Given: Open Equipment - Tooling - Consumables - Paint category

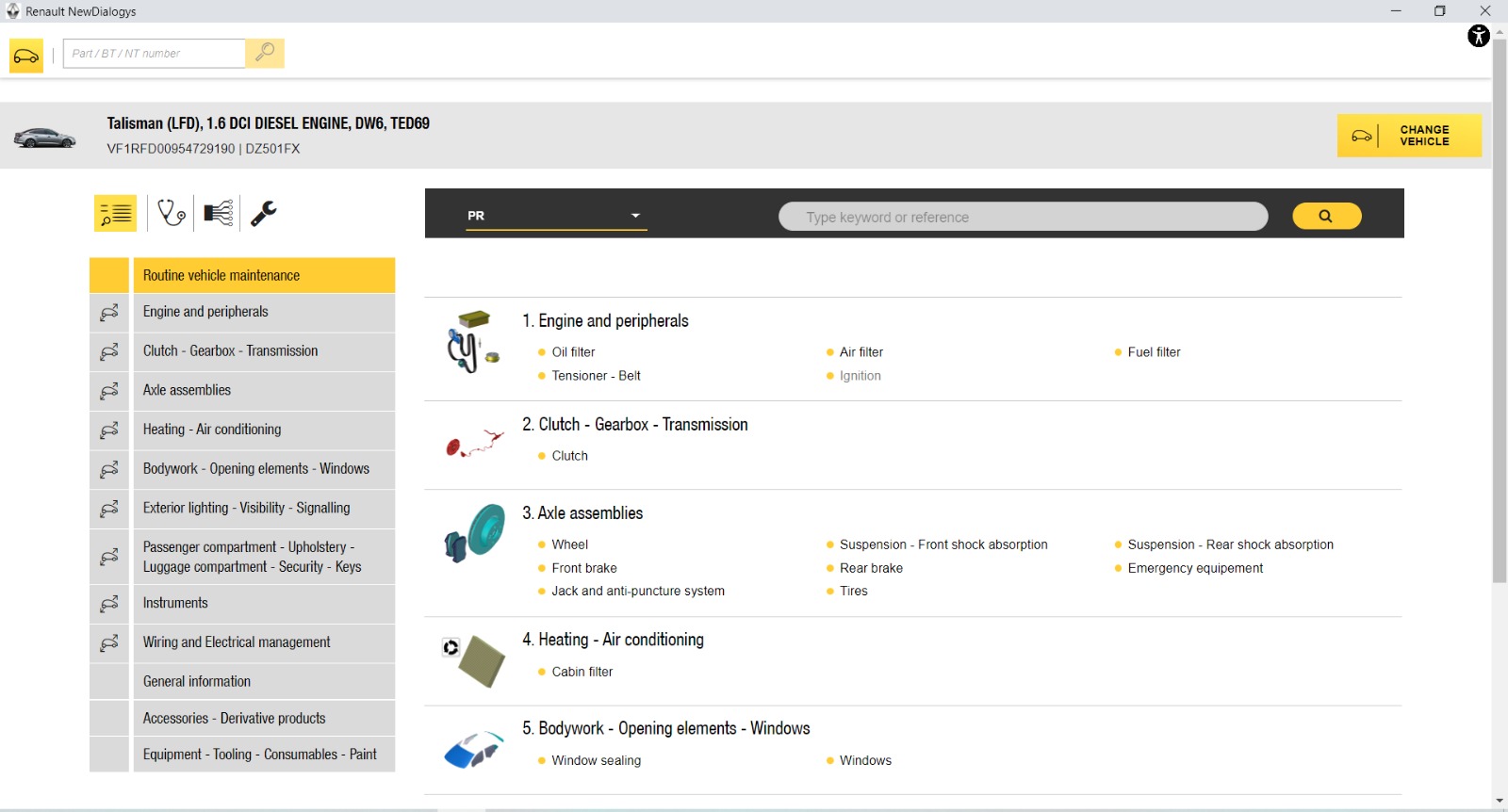Looking at the screenshot, I should click(x=264, y=755).
